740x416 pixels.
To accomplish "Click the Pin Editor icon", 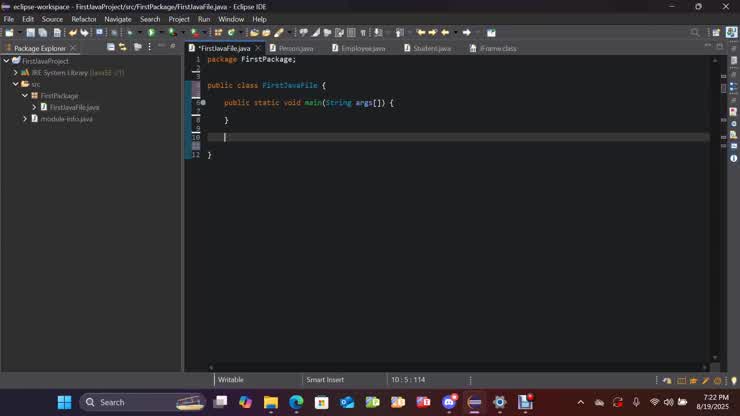I will (x=491, y=33).
